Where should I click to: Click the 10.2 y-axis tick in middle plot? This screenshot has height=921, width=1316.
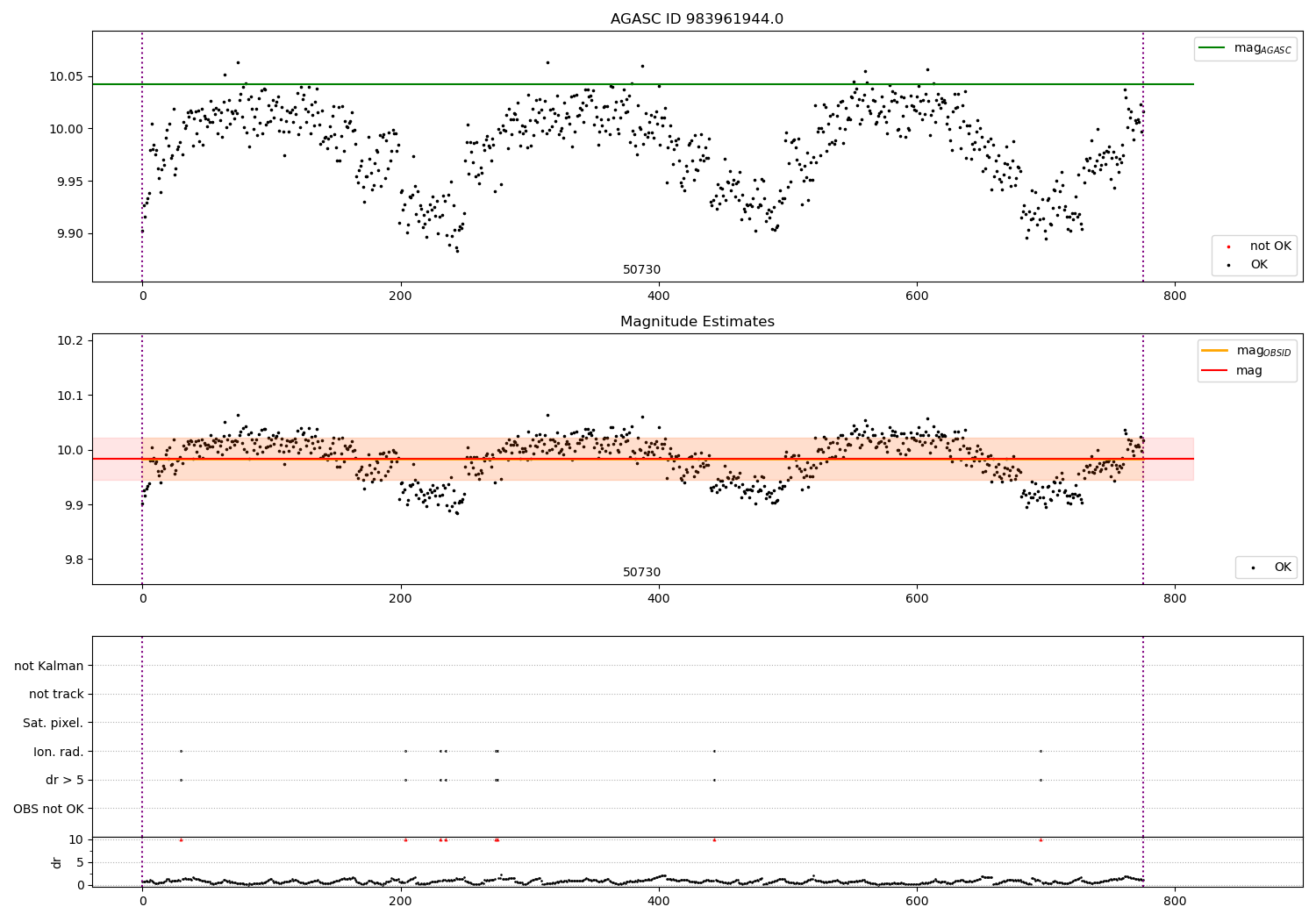click(70, 340)
